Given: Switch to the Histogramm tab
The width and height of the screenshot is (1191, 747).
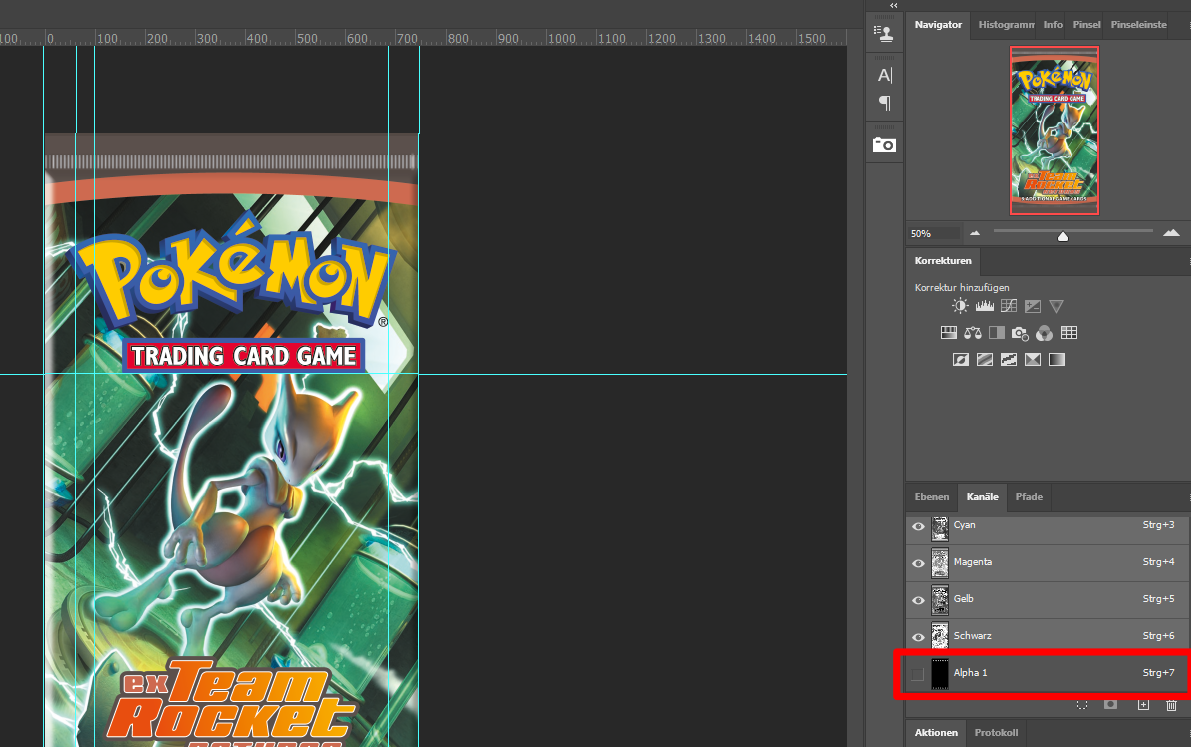Looking at the screenshot, I should click(1006, 25).
